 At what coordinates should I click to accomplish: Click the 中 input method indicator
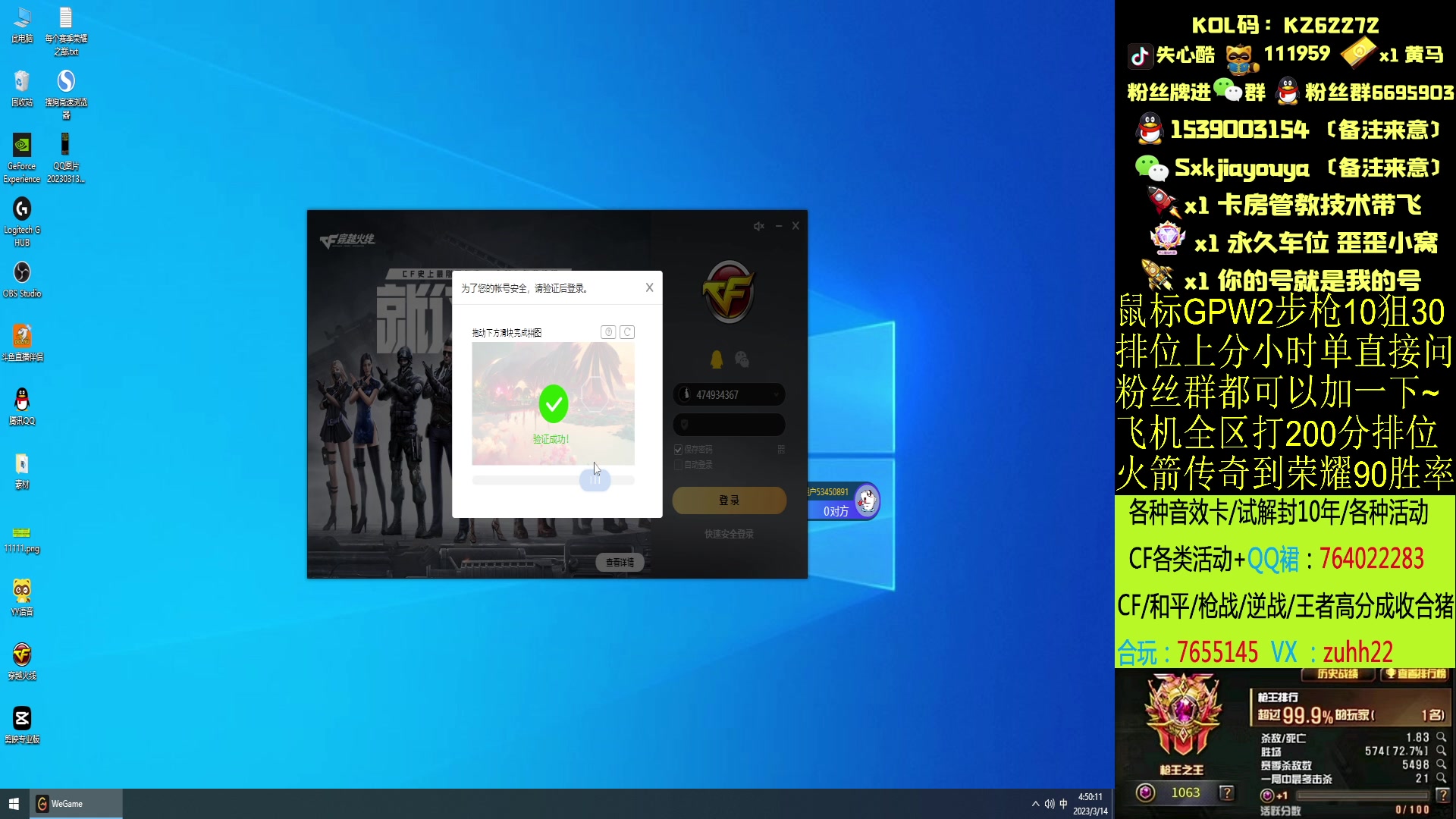point(1063,804)
